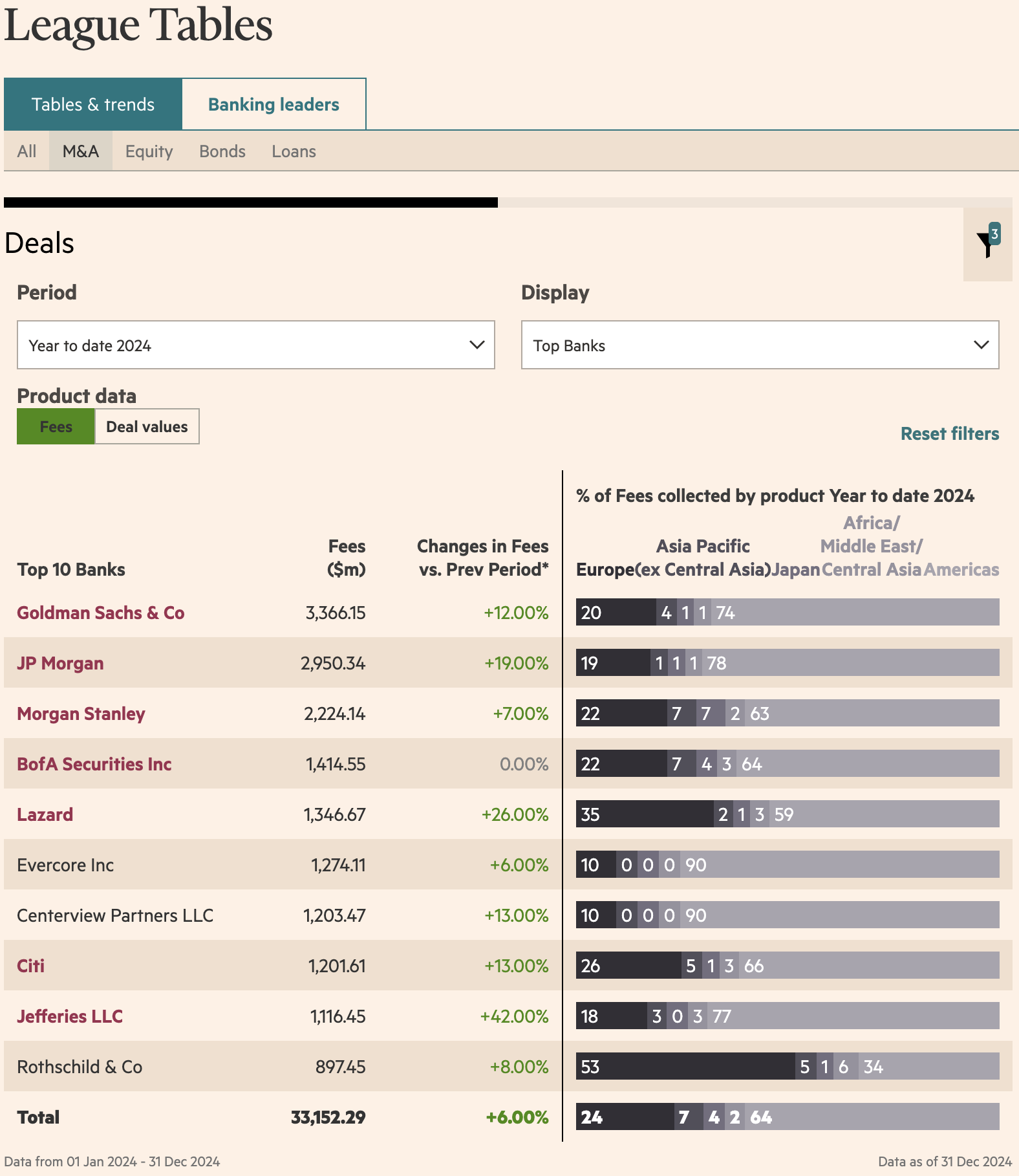The width and height of the screenshot is (1019, 1176).
Task: Switch to the Banking leaders tab
Action: [x=274, y=104]
